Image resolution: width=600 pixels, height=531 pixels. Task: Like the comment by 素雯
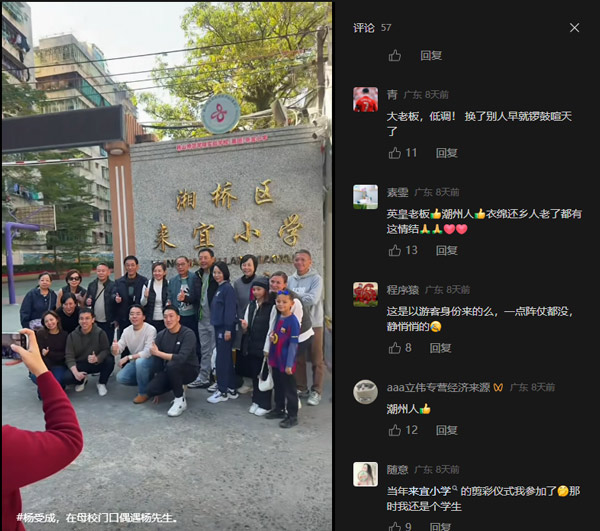point(395,251)
